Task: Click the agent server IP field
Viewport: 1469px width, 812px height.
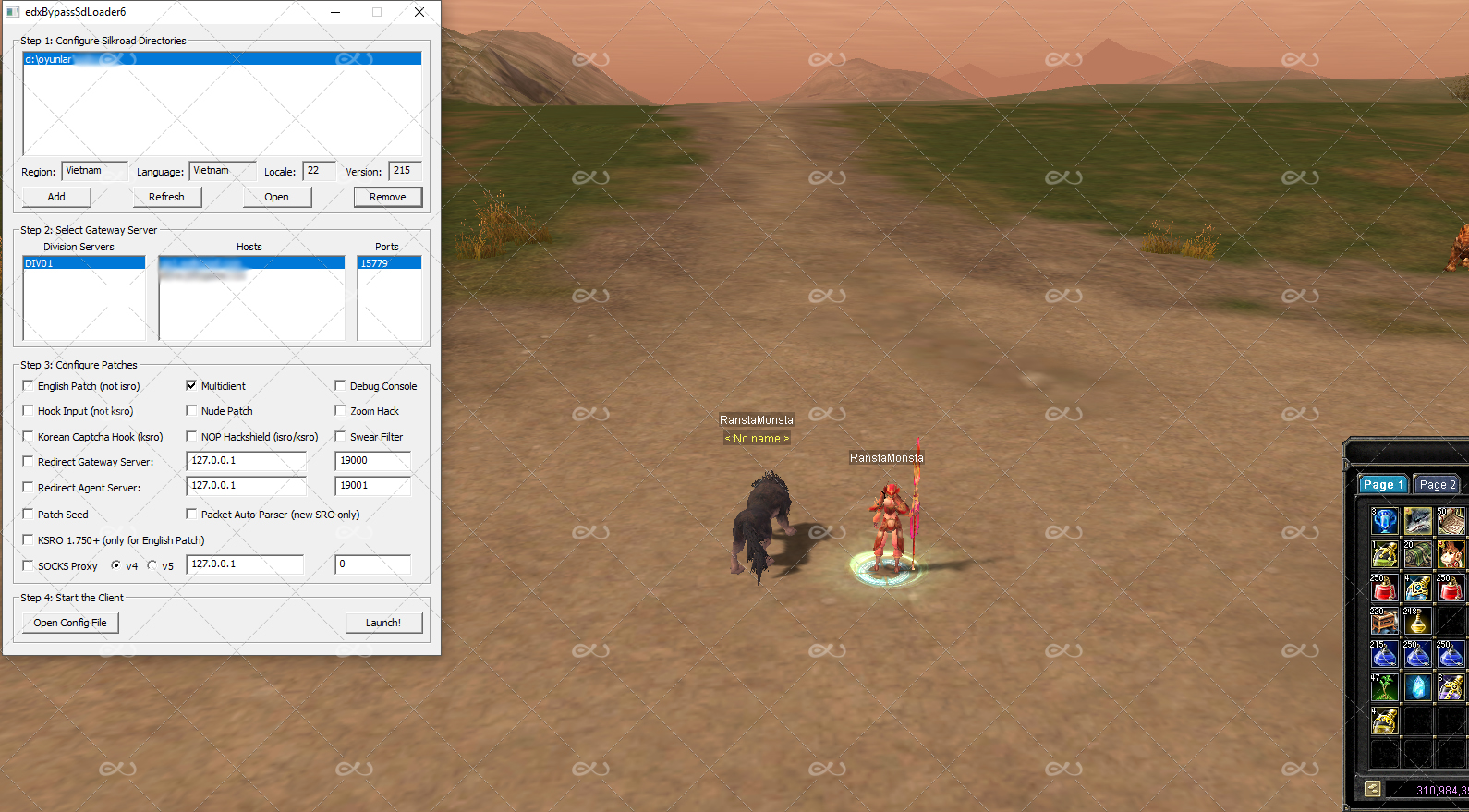Action: click(246, 486)
